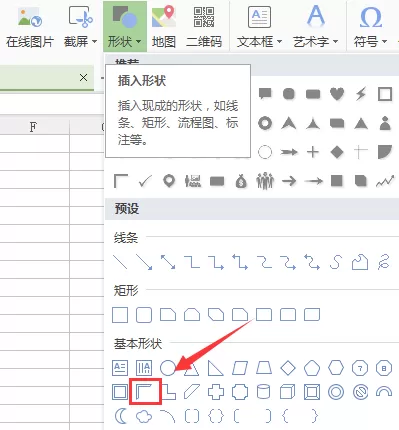Screen dimensions: 399x430
Task: Insert the money bag recommended shape
Action: click(x=241, y=181)
